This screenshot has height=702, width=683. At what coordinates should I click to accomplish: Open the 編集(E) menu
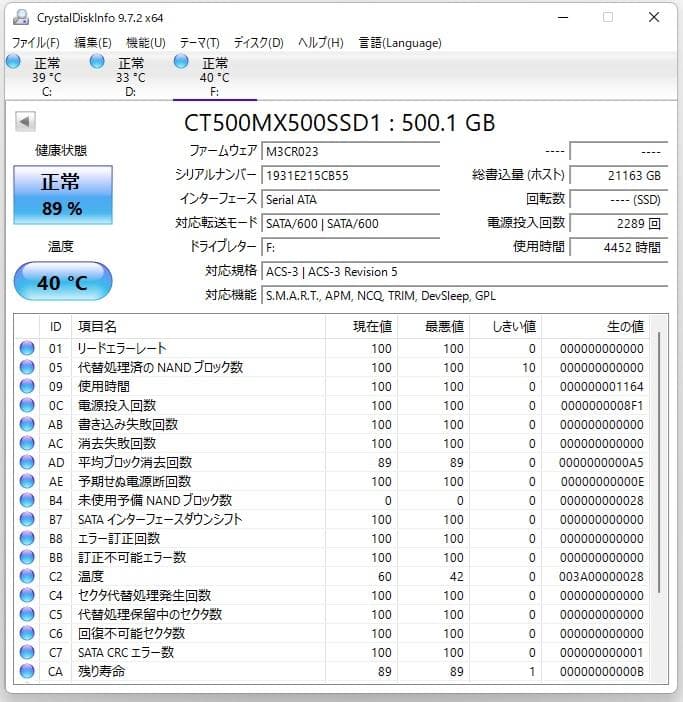(93, 43)
